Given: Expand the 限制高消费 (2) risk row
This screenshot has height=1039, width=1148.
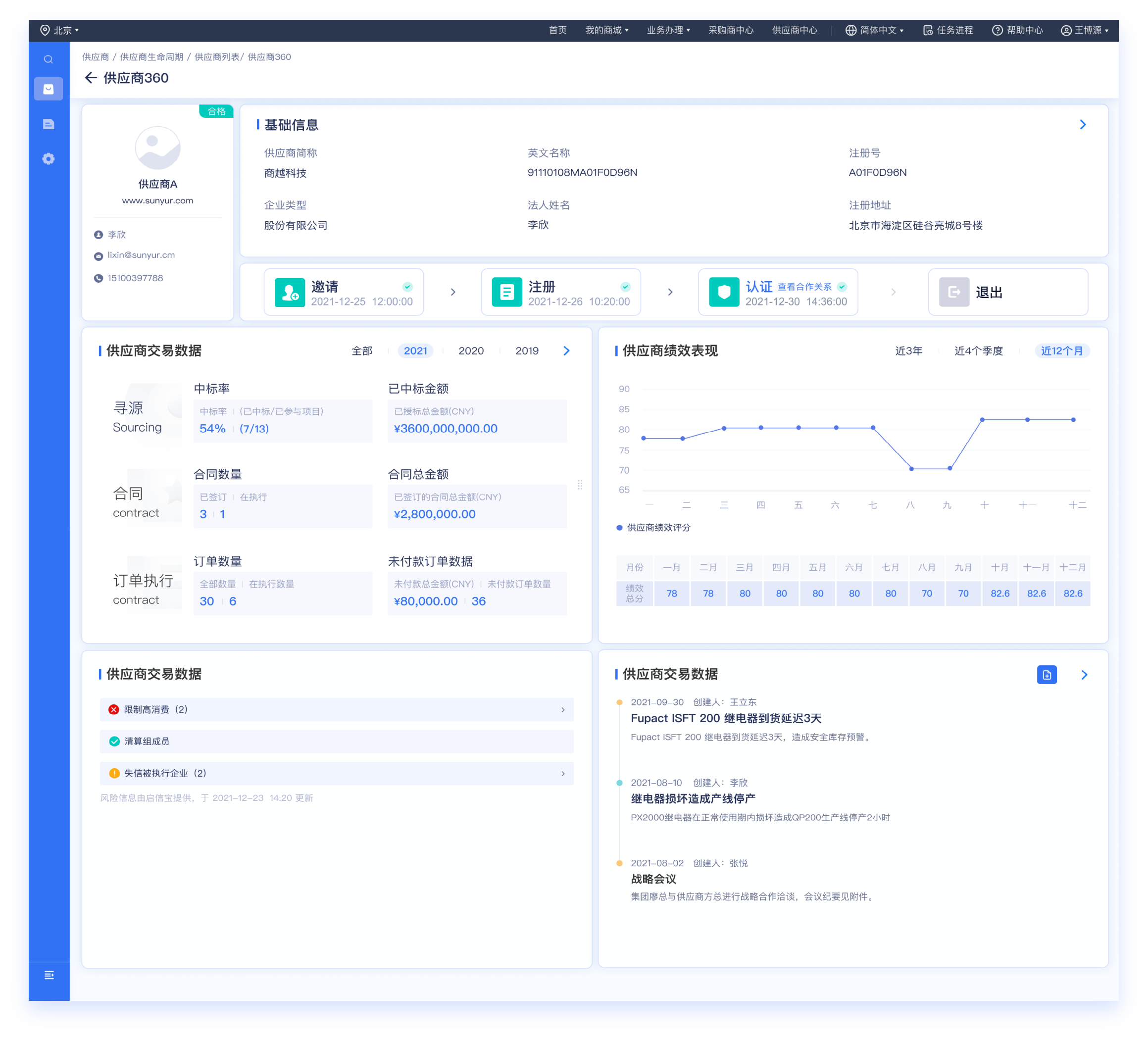Looking at the screenshot, I should [x=337, y=709].
